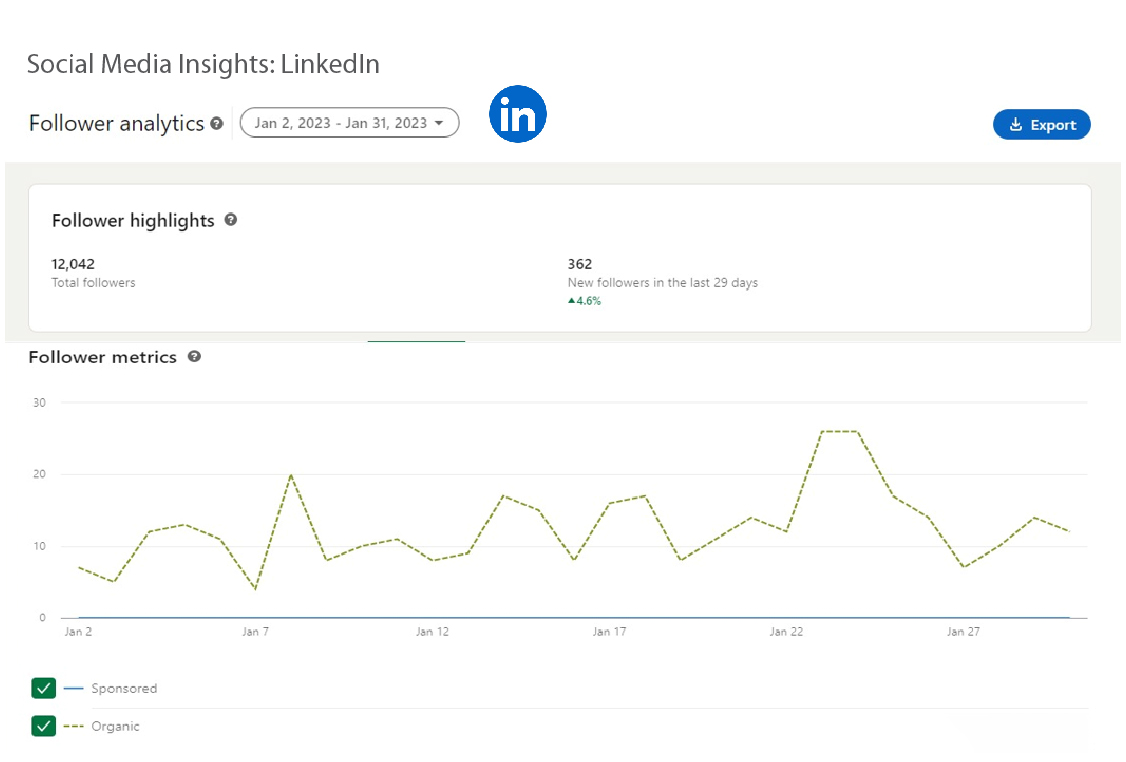
Task: Click the 'Jan 17' x-axis label
Action: (x=609, y=631)
